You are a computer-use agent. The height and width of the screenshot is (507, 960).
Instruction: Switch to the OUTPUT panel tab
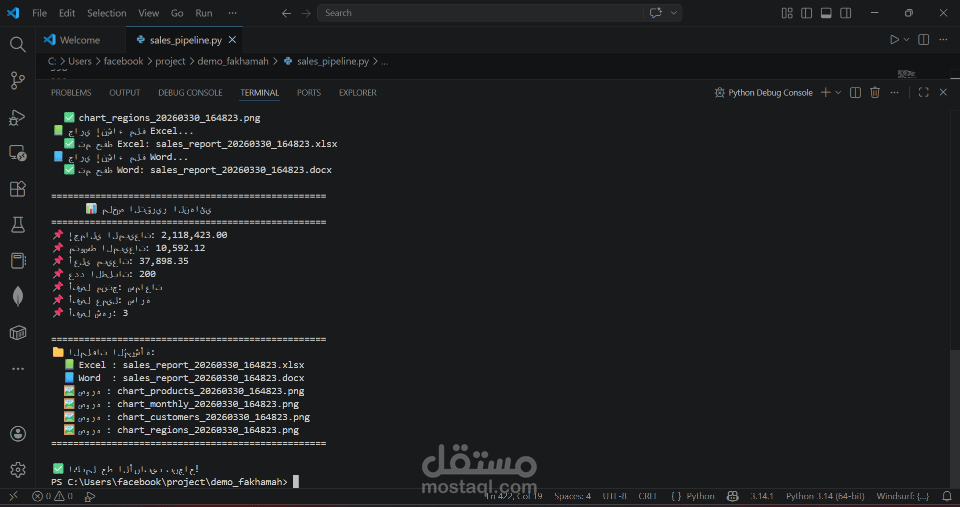click(124, 92)
